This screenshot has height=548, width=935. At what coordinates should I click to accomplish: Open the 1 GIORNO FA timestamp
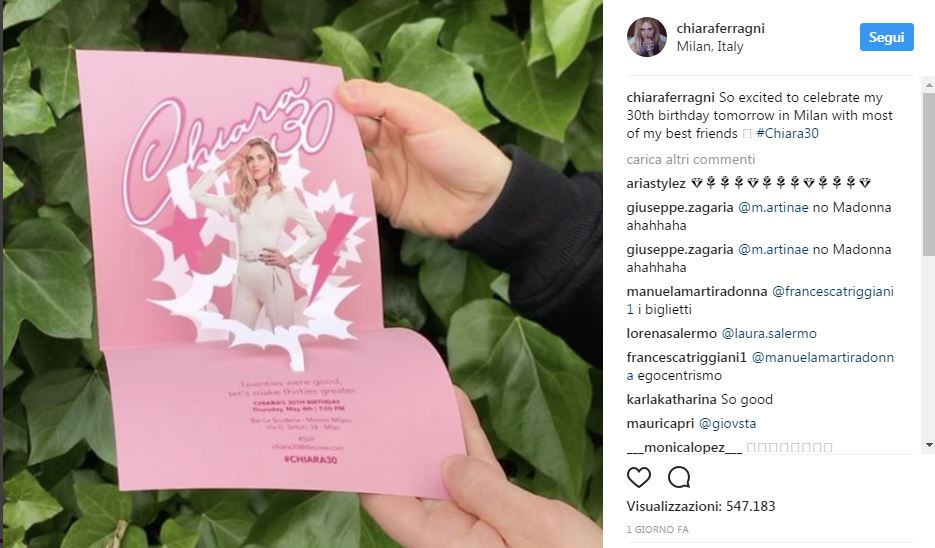tap(657, 530)
